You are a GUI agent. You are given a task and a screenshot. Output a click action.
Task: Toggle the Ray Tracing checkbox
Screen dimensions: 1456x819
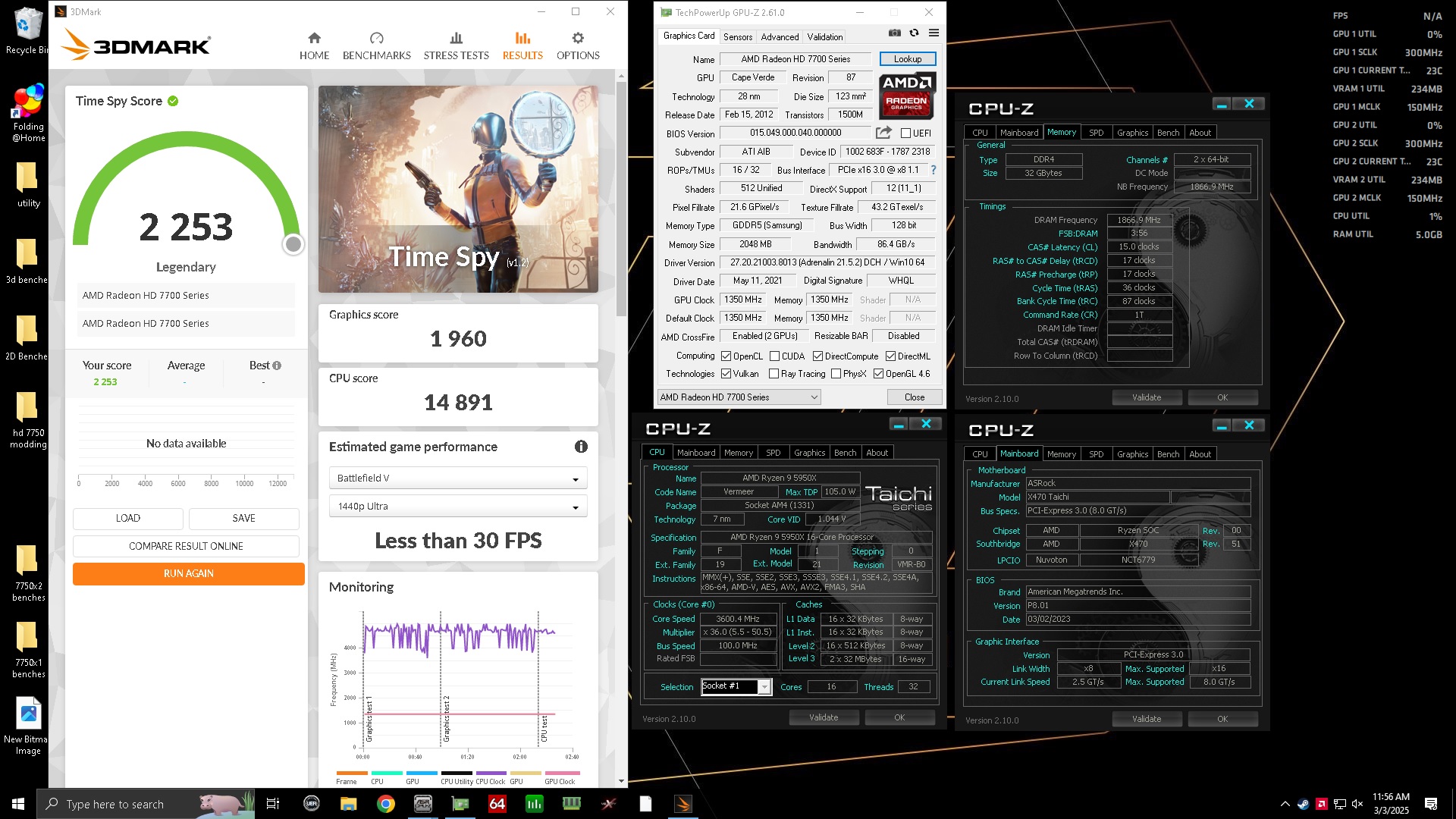click(x=773, y=374)
